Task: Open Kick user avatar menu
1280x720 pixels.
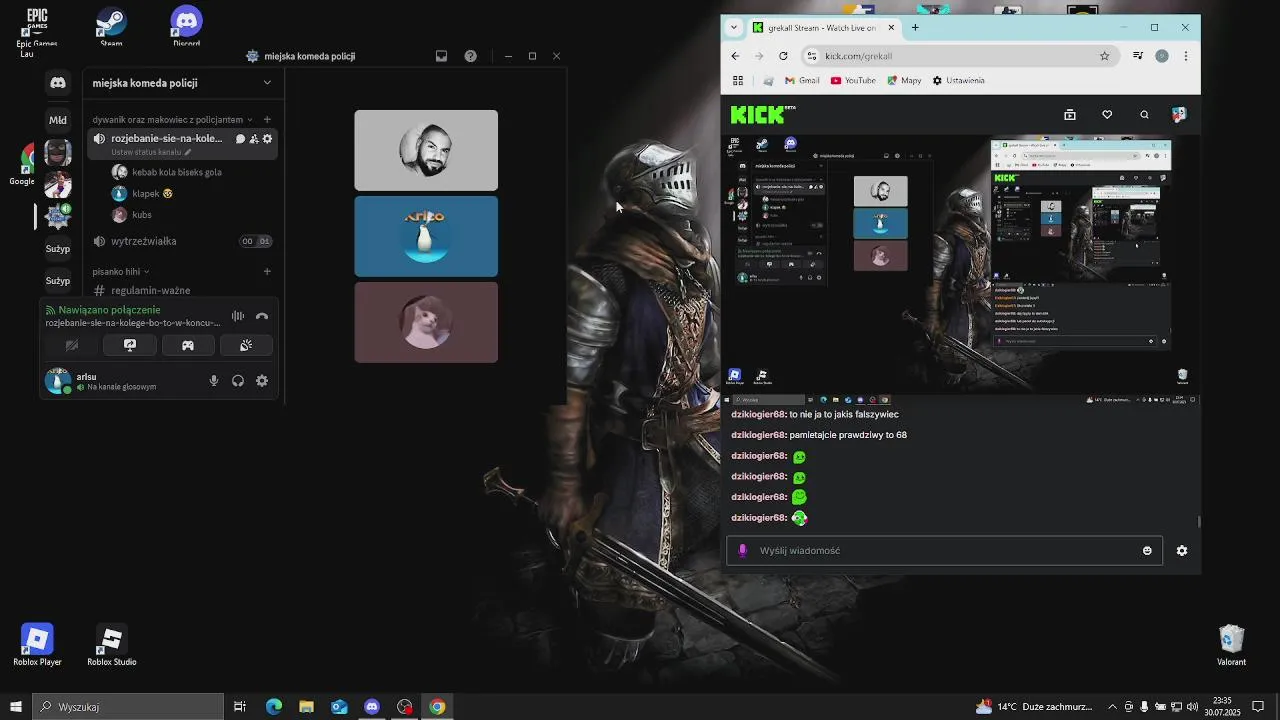Action: [1179, 115]
